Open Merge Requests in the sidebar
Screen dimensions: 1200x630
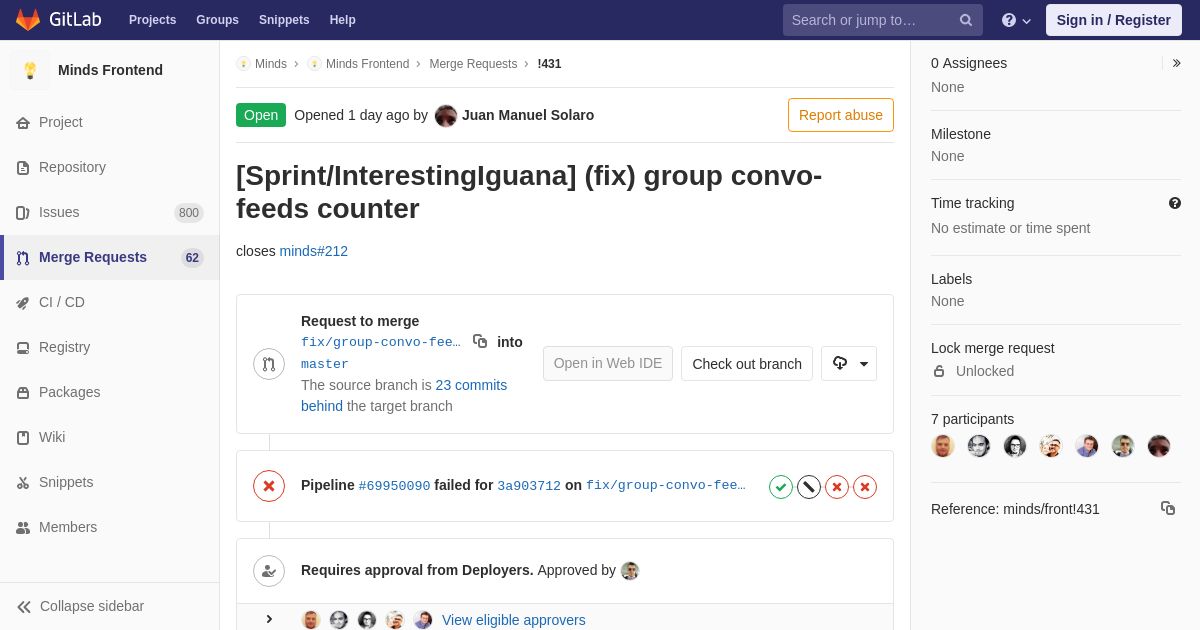[x=110, y=257]
